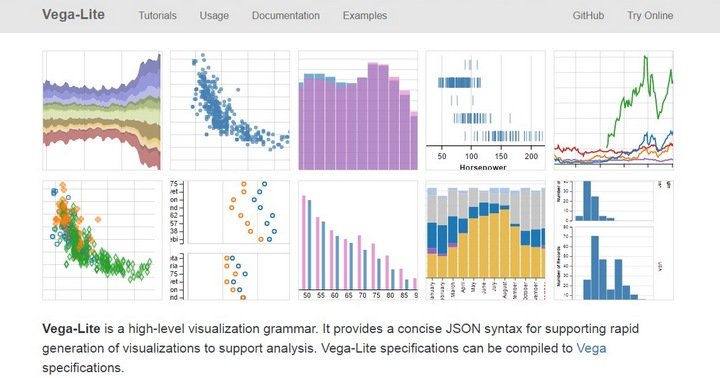Open the blue scatterplot thumbnail
Image resolution: width=720 pixels, height=378 pixels.
pos(230,110)
